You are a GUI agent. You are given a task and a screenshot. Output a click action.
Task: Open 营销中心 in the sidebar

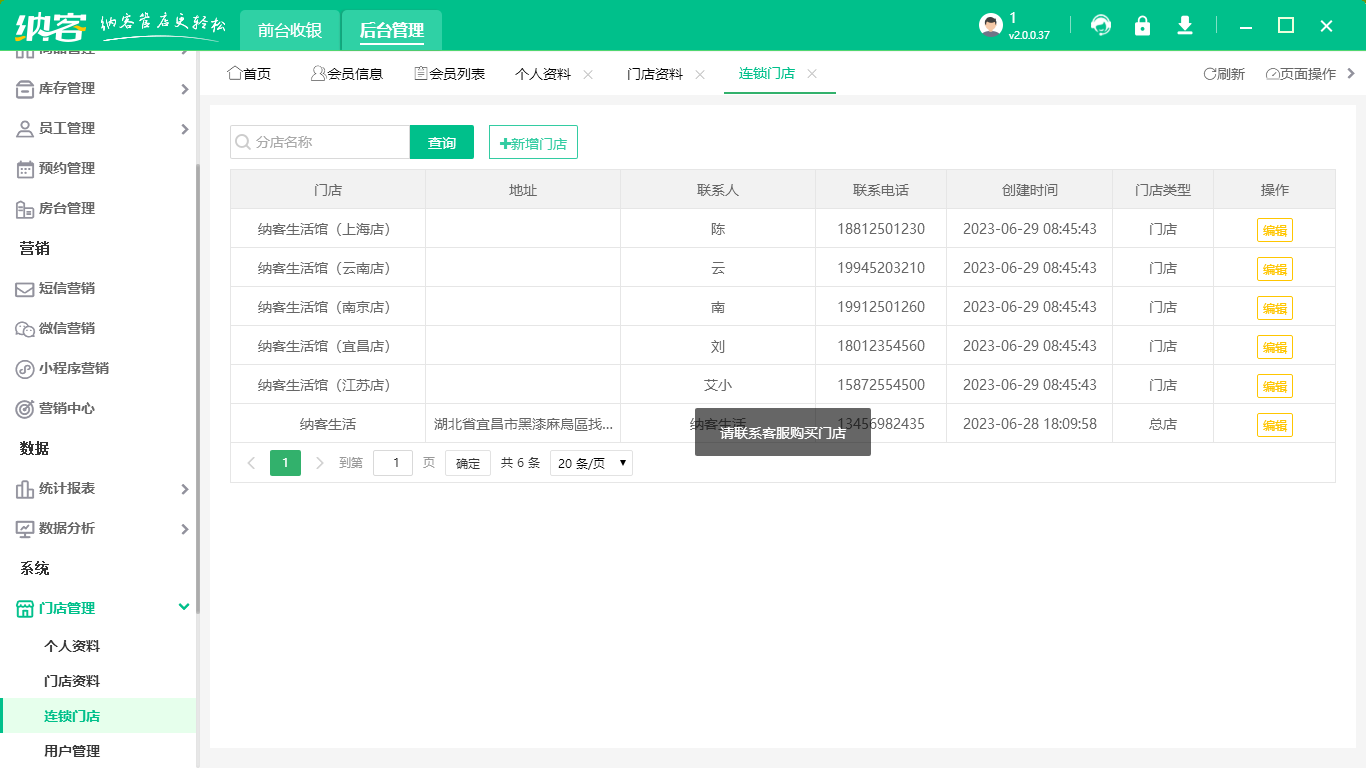click(x=66, y=408)
